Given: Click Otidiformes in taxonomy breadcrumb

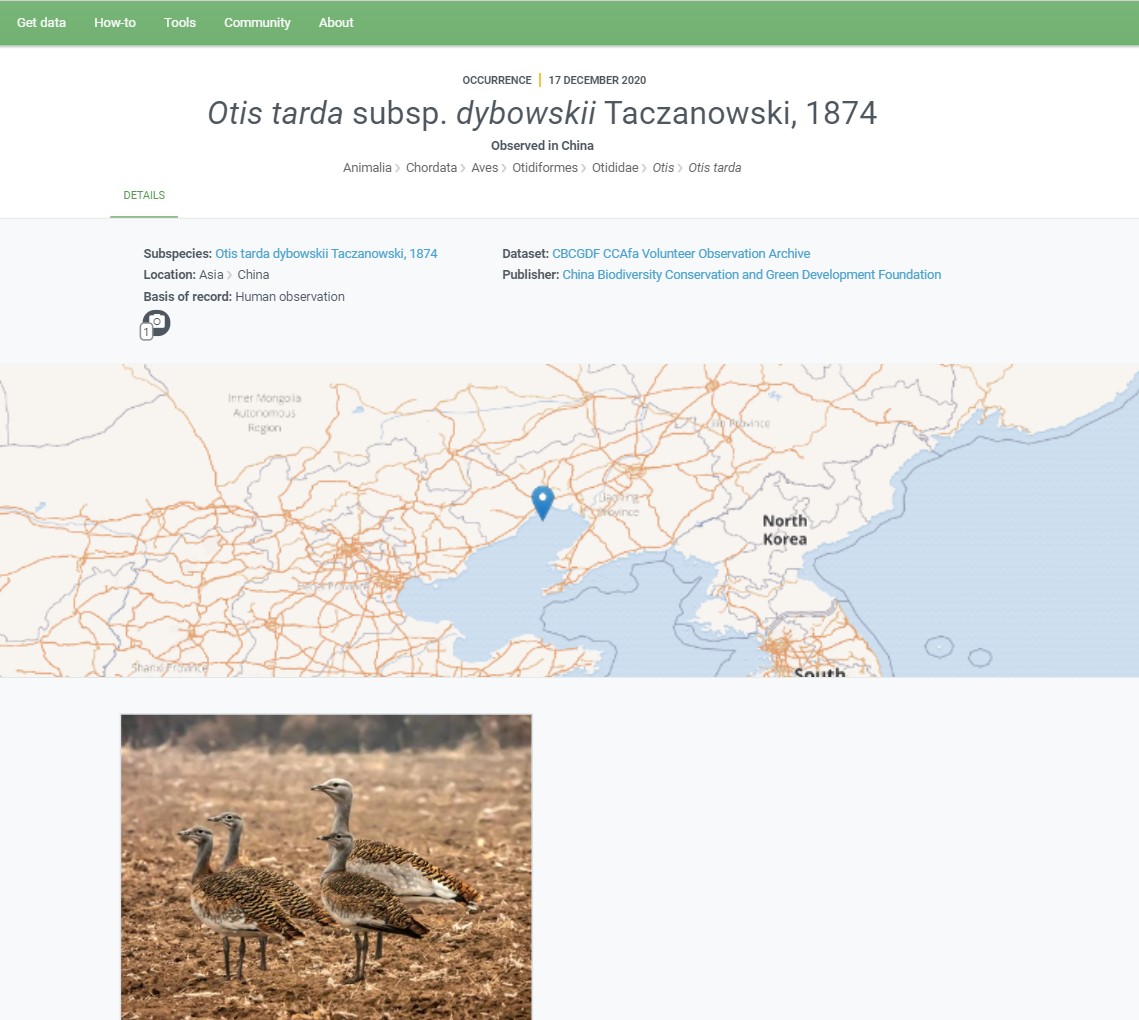Looking at the screenshot, I should 545,168.
